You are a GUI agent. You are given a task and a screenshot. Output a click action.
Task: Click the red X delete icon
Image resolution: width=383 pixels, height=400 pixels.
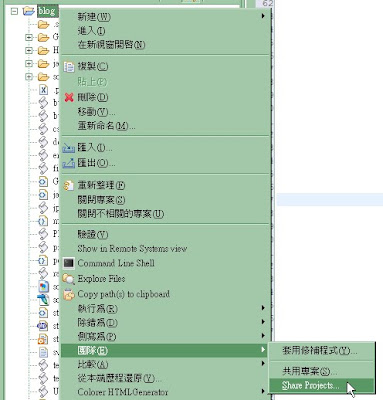point(69,97)
